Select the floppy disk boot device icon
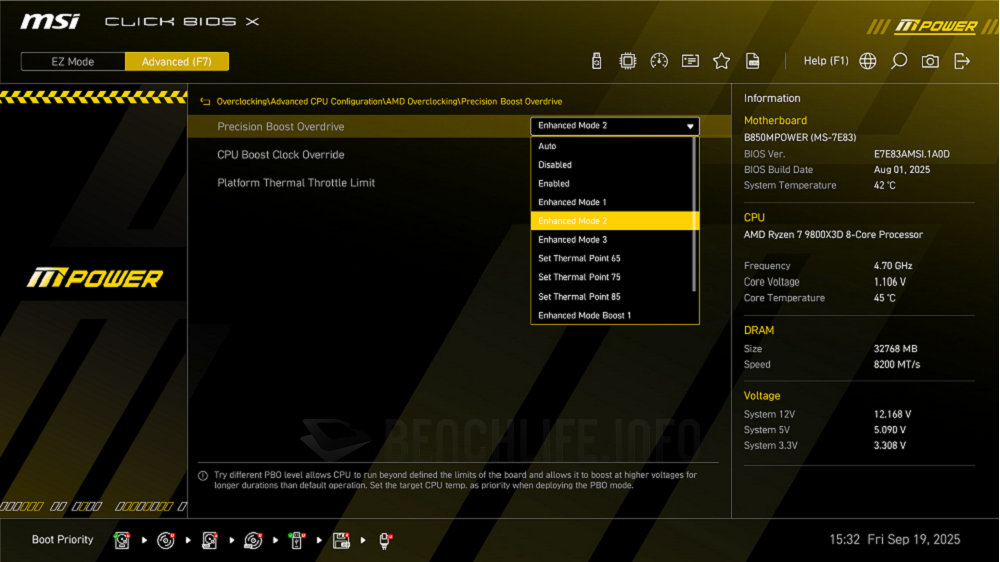 click(x=341, y=540)
